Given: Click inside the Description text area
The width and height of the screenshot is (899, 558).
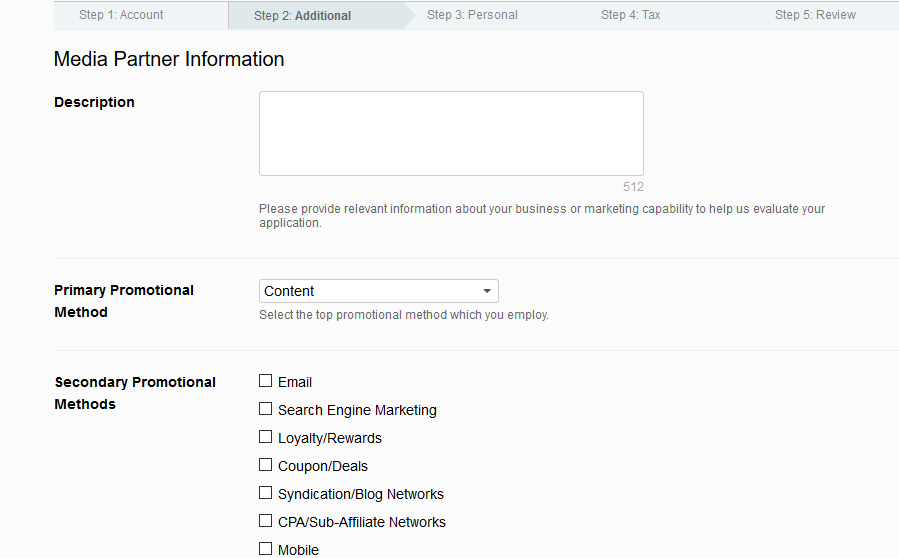Looking at the screenshot, I should 451,133.
